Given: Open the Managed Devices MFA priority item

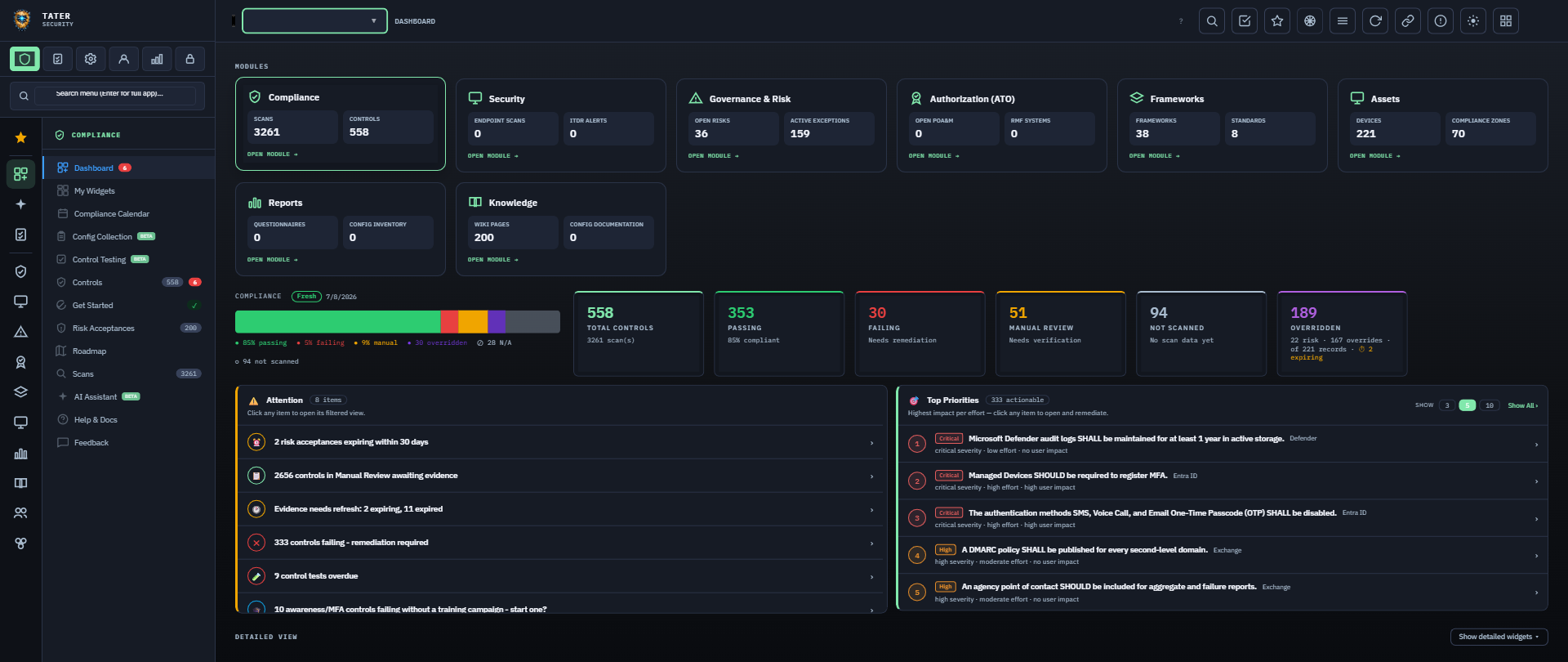Looking at the screenshot, I should 1223,481.
